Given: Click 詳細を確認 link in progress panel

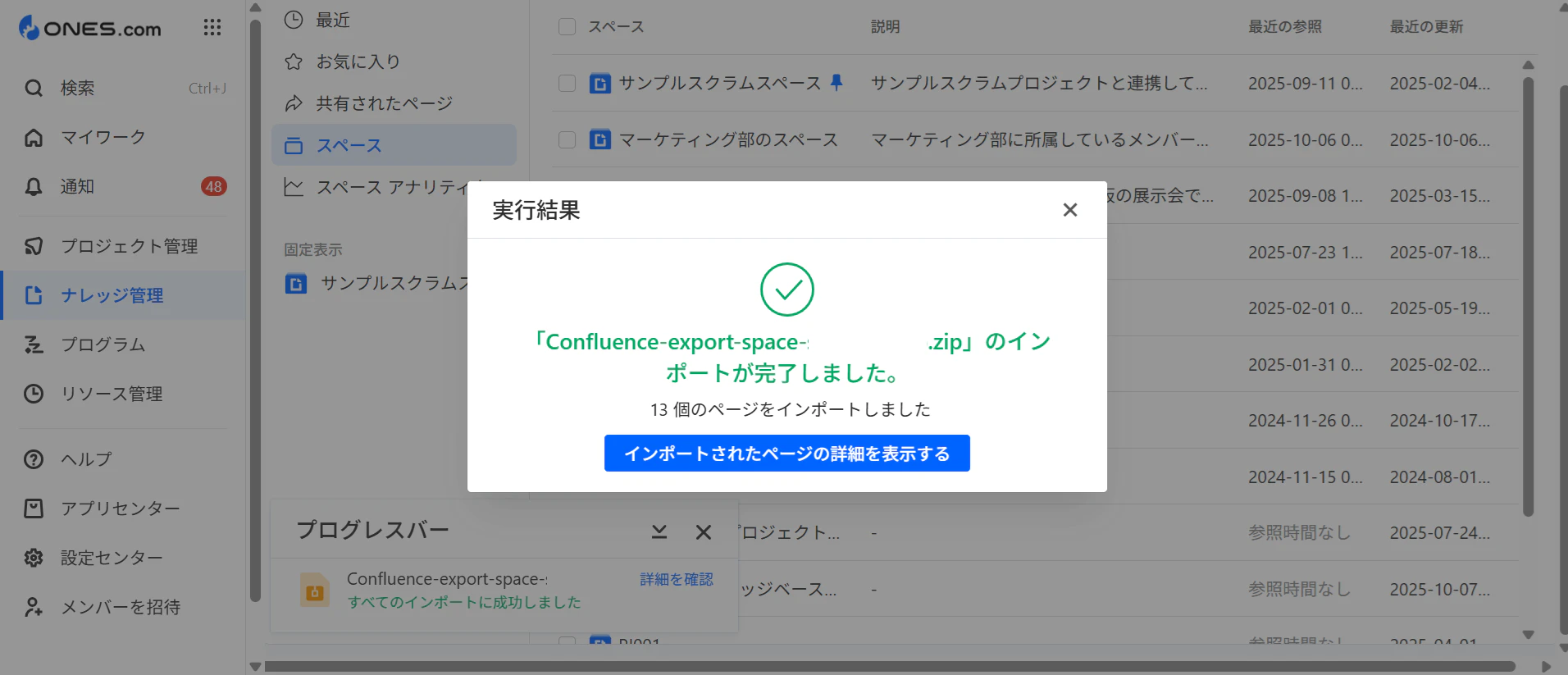Looking at the screenshot, I should tap(677, 579).
